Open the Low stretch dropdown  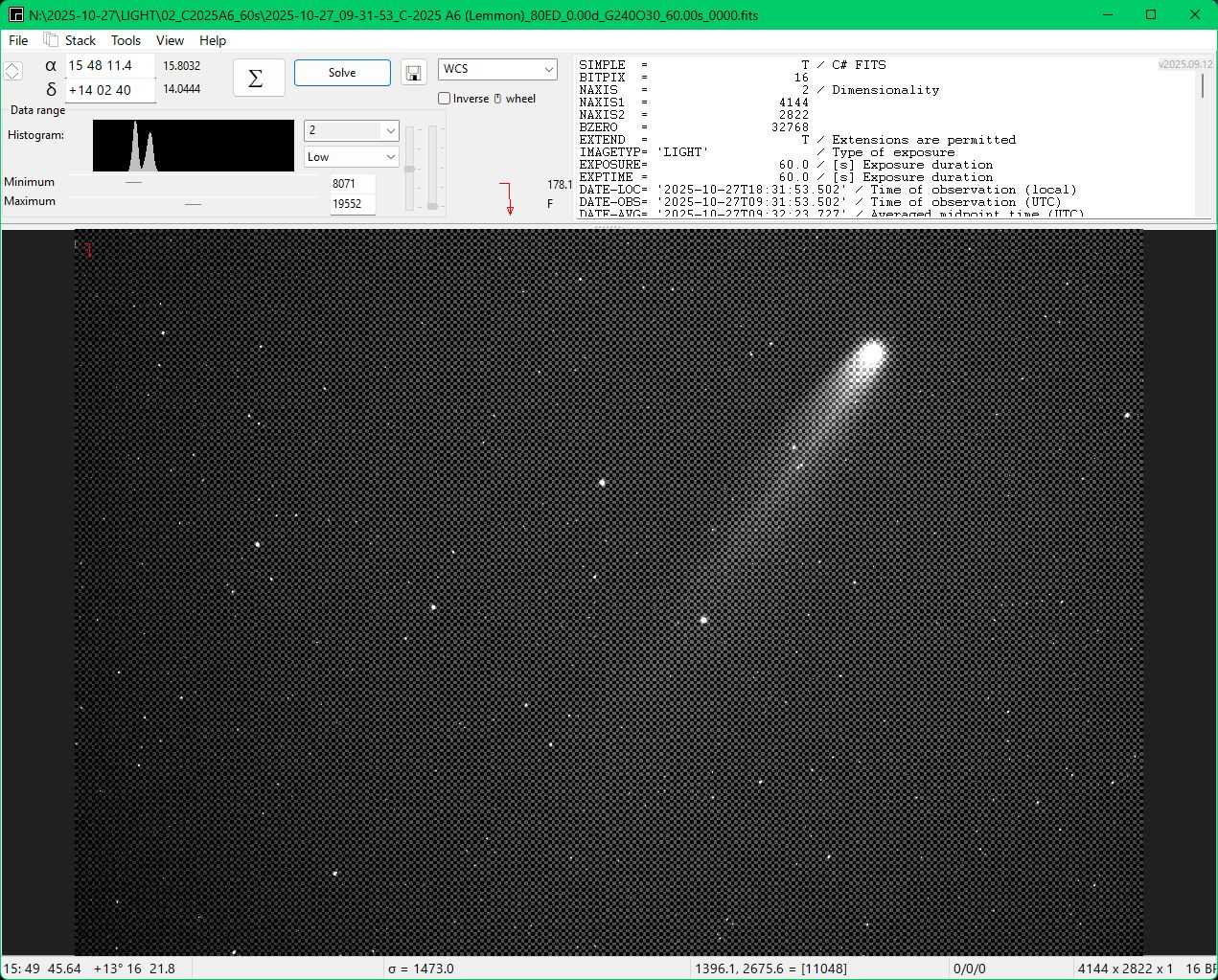click(x=351, y=157)
